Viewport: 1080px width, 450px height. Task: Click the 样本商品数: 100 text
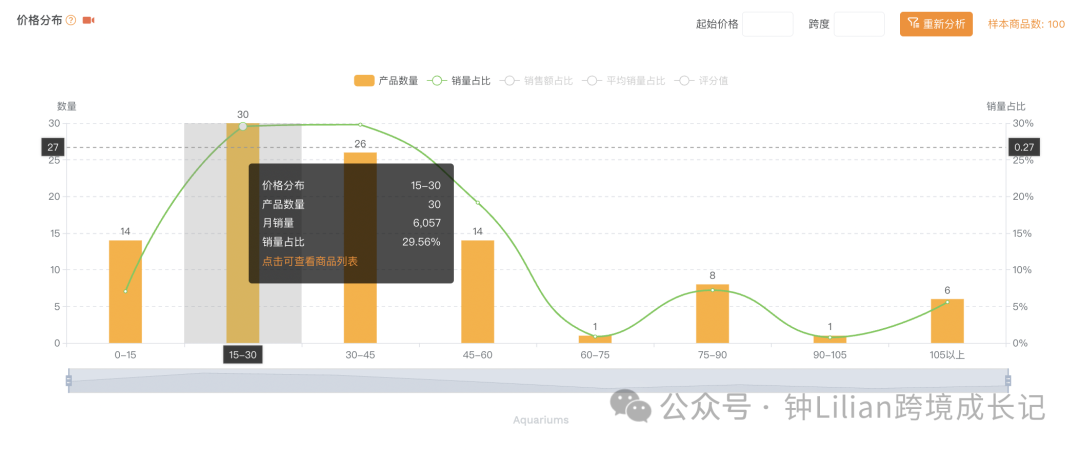pyautogui.click(x=1026, y=24)
